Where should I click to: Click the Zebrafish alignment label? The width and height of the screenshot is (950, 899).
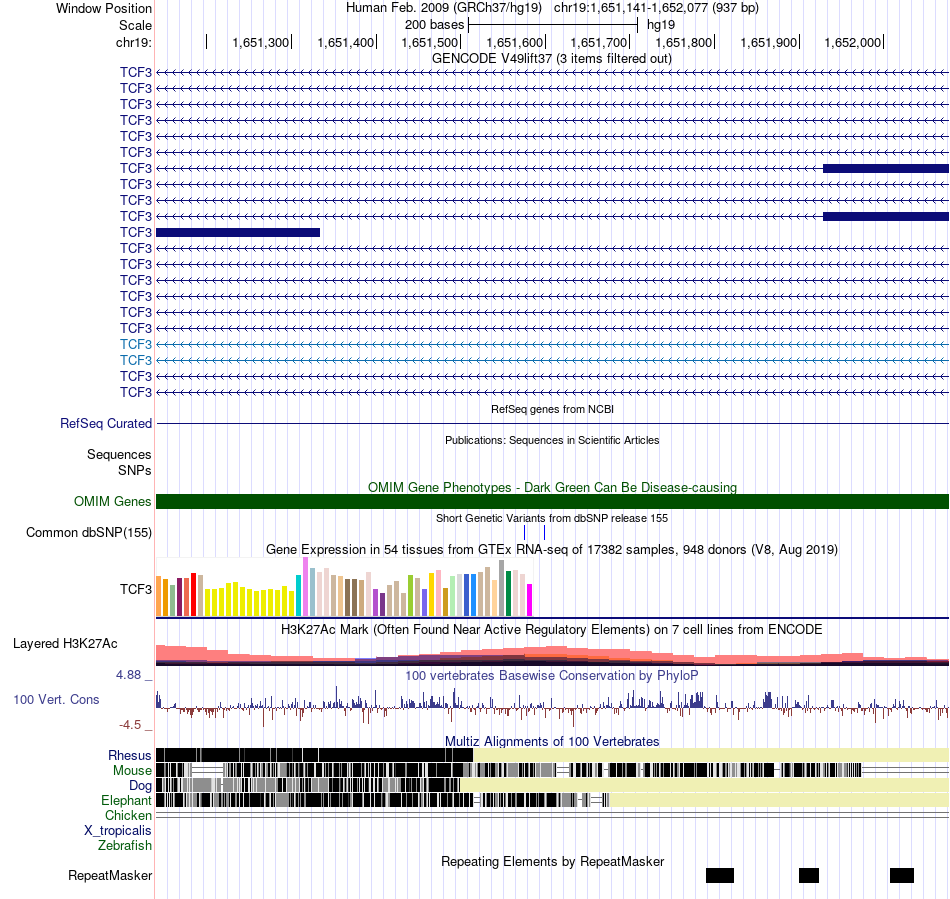click(125, 846)
